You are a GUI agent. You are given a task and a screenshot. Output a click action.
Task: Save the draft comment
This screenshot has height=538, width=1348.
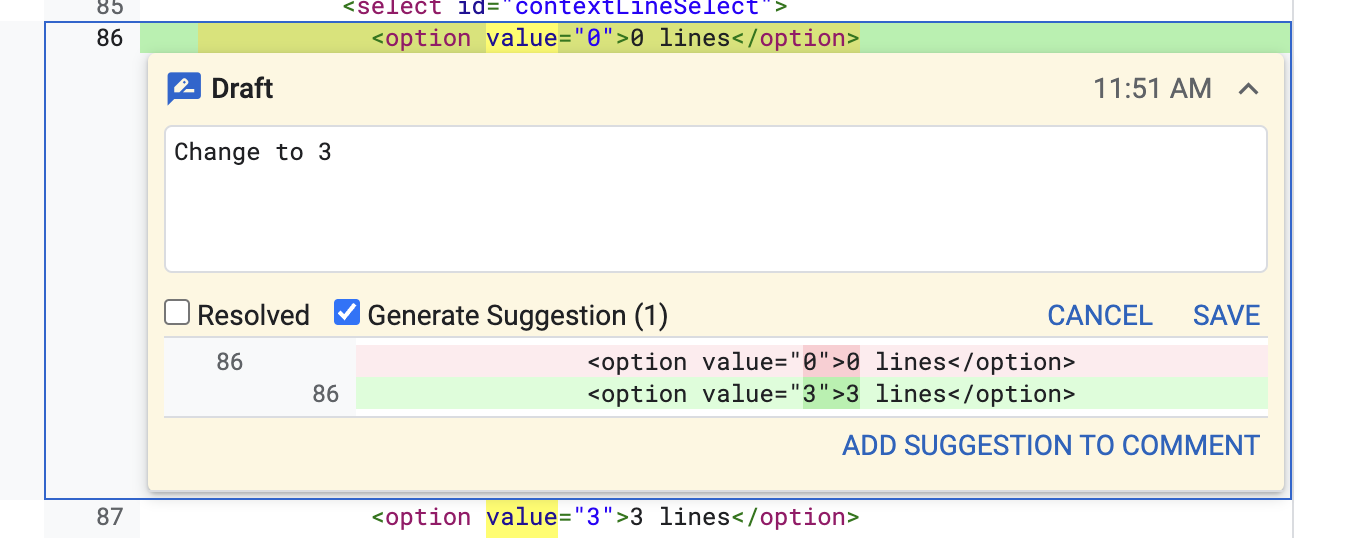1226,315
